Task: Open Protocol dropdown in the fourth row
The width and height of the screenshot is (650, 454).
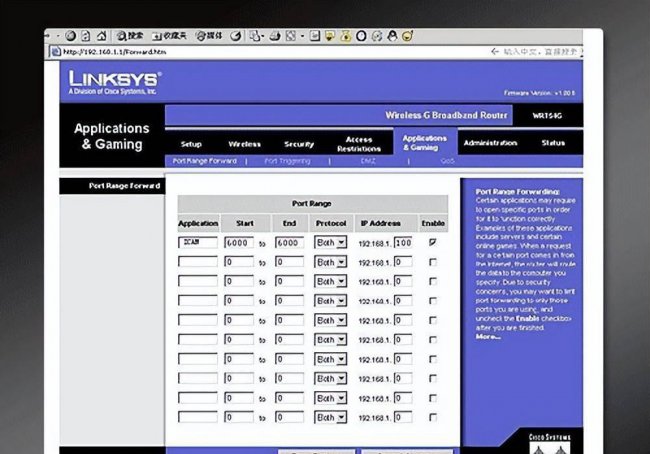Action: coord(330,301)
